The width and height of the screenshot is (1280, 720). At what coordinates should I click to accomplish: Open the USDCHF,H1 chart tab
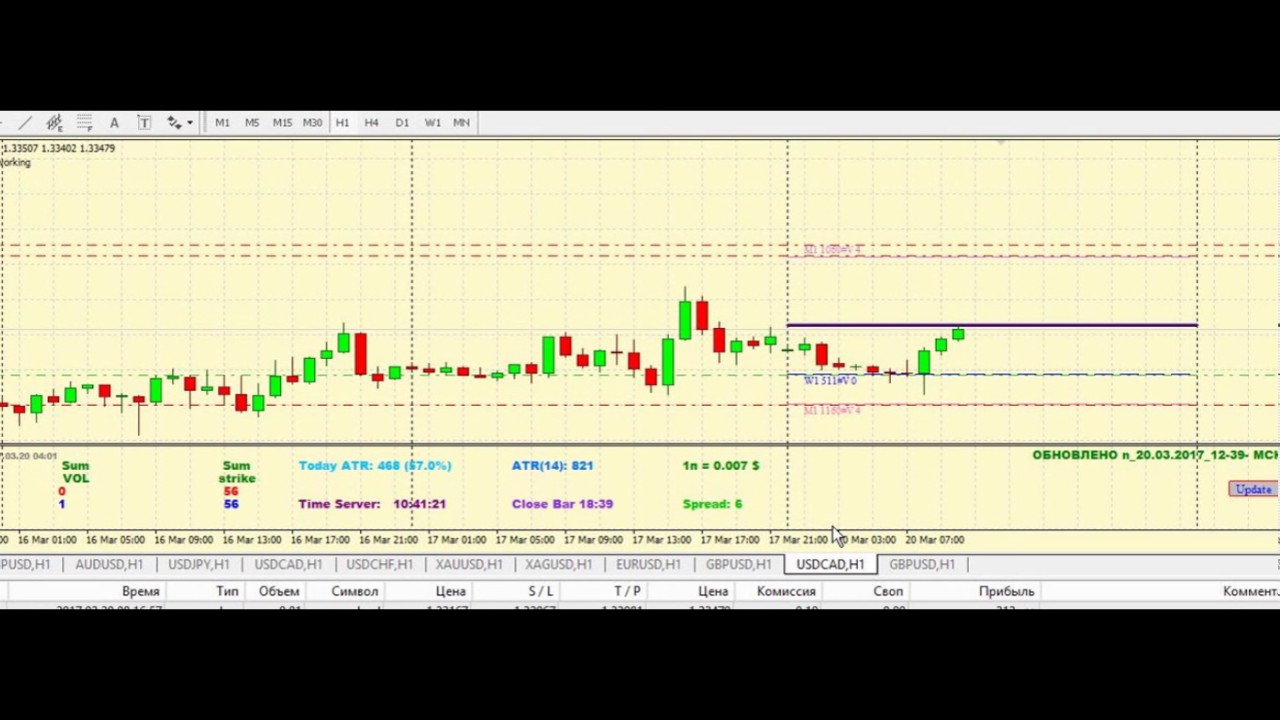pyautogui.click(x=378, y=565)
